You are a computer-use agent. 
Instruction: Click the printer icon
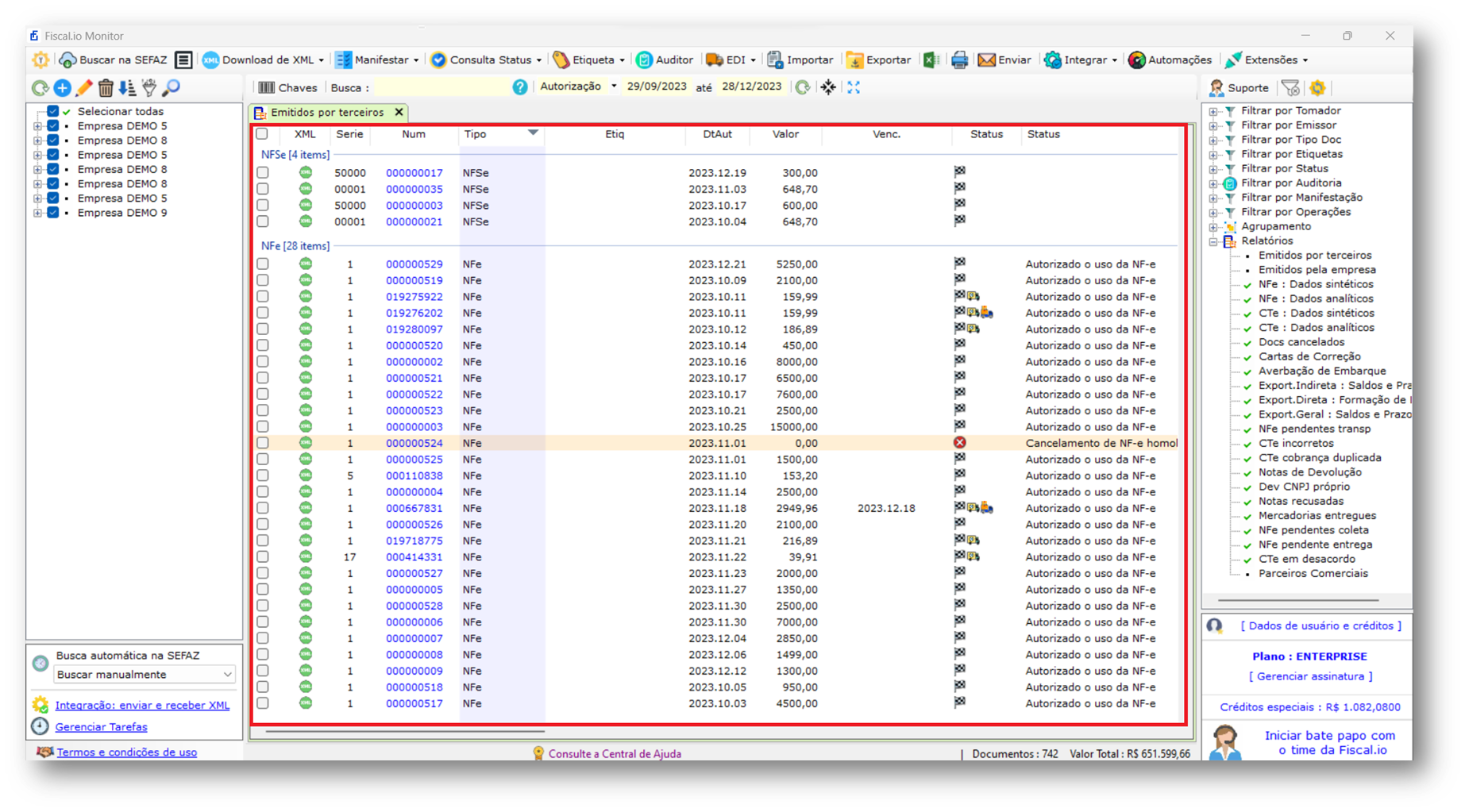[959, 60]
